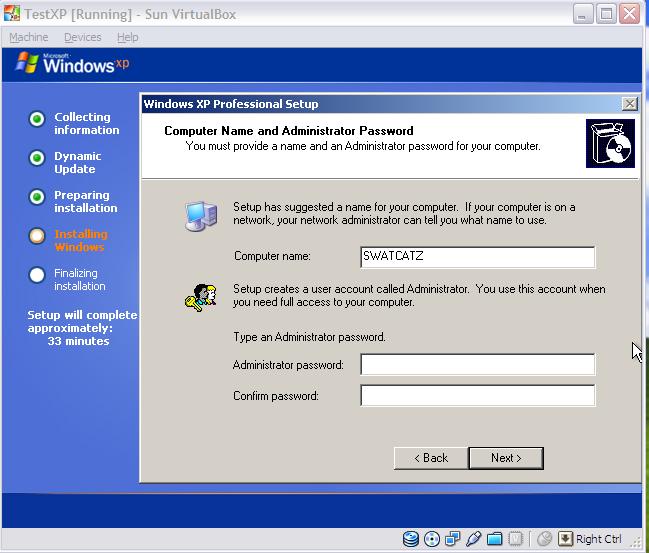
Task: Click the Installing Windows step indicator
Action: tap(37, 236)
